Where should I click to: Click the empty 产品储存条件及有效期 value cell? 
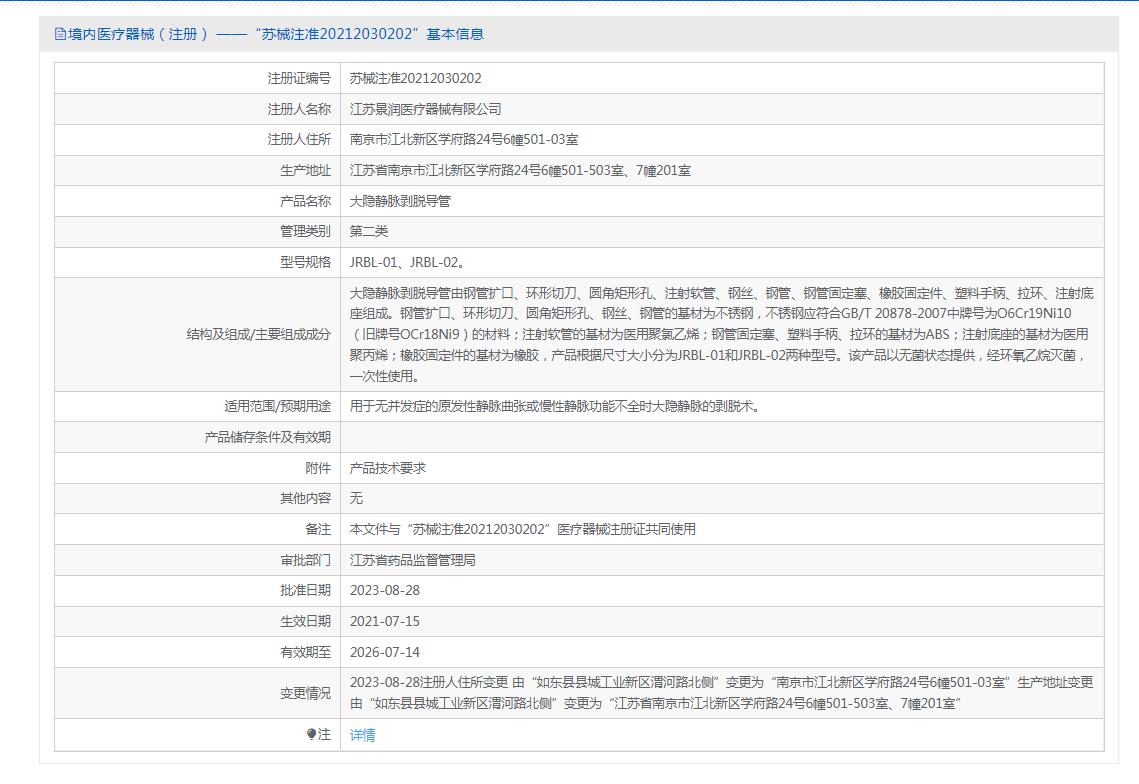pyautogui.click(x=720, y=438)
